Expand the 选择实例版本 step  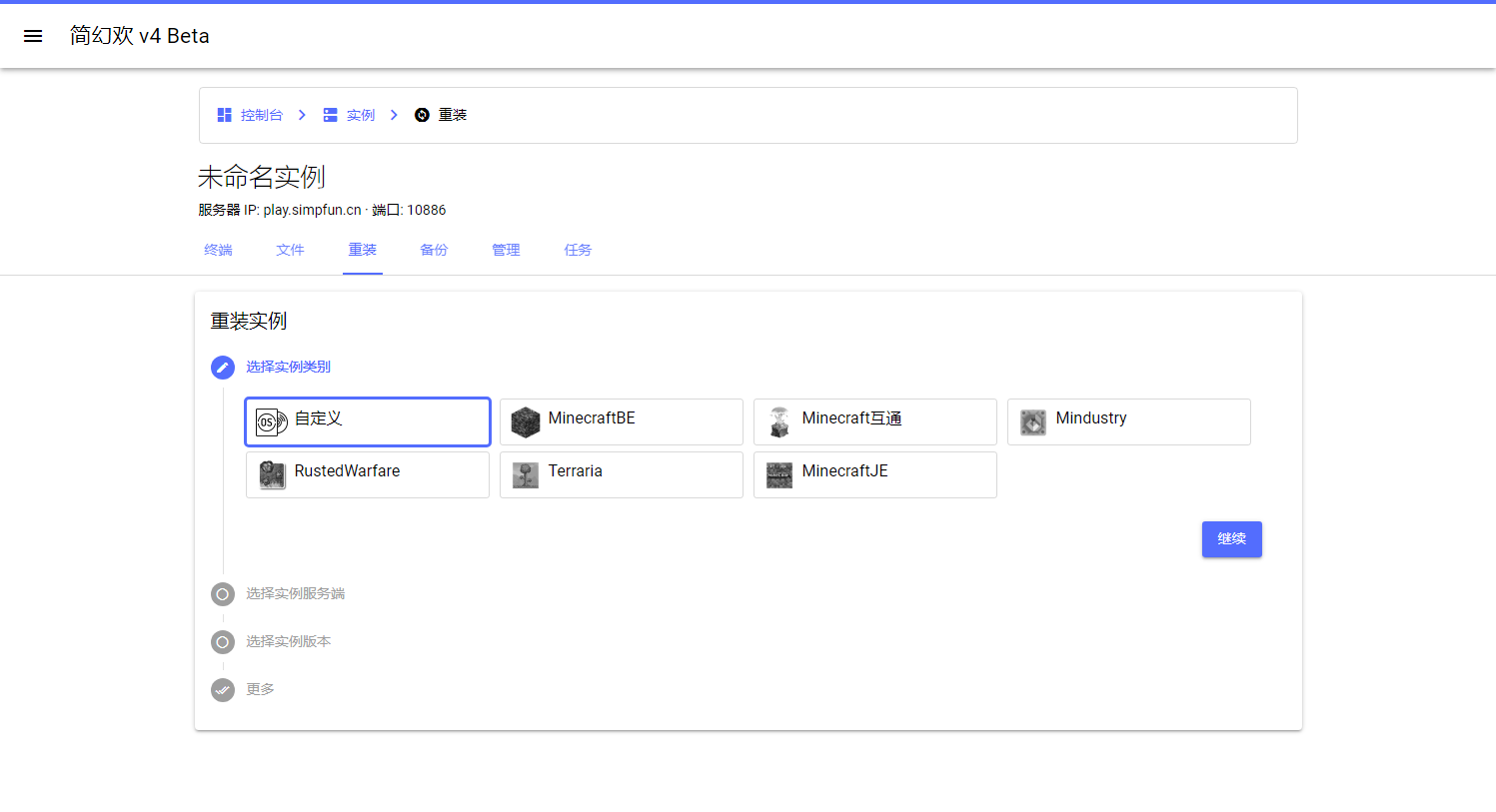pos(288,641)
